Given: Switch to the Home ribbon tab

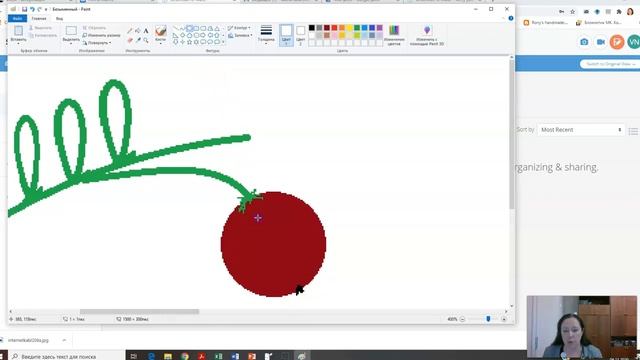Looking at the screenshot, I should [x=39, y=18].
